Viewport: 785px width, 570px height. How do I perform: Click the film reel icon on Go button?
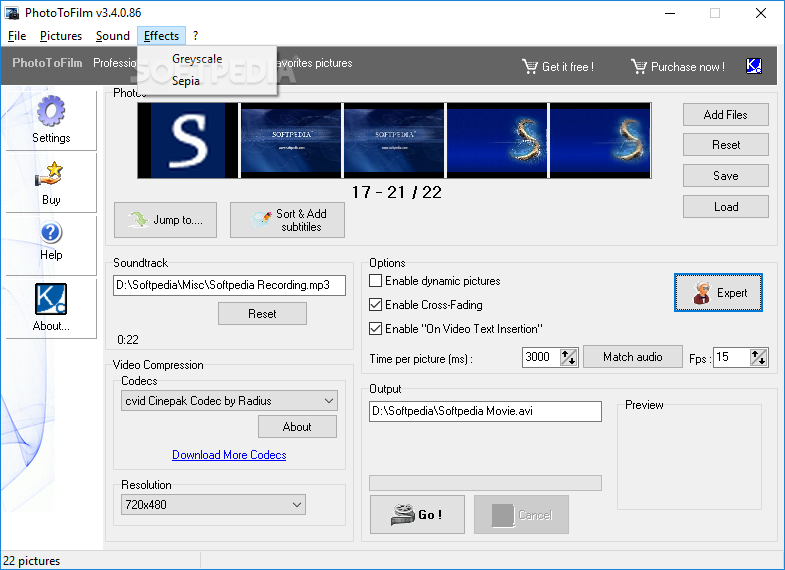tap(403, 514)
